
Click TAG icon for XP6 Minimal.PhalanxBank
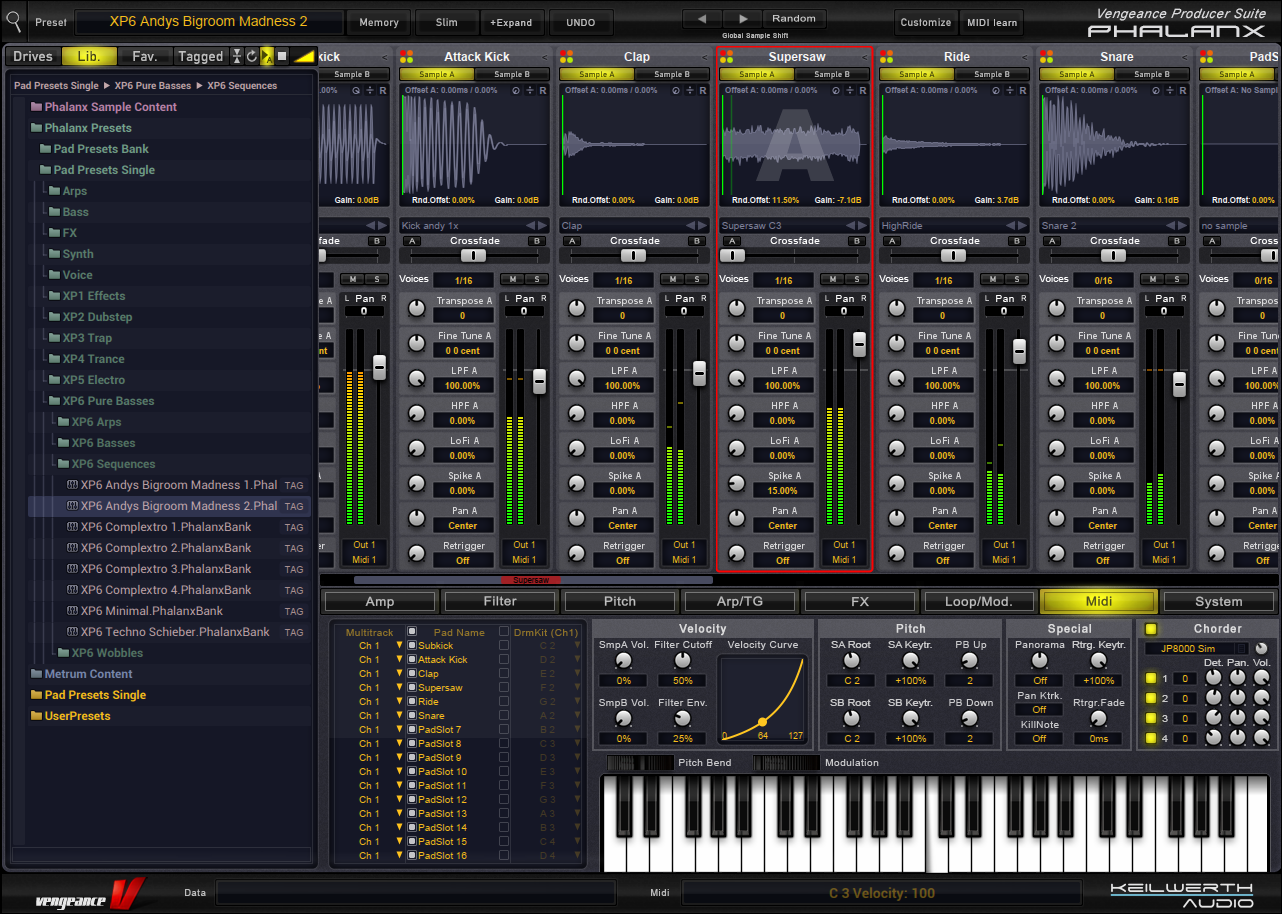click(294, 611)
